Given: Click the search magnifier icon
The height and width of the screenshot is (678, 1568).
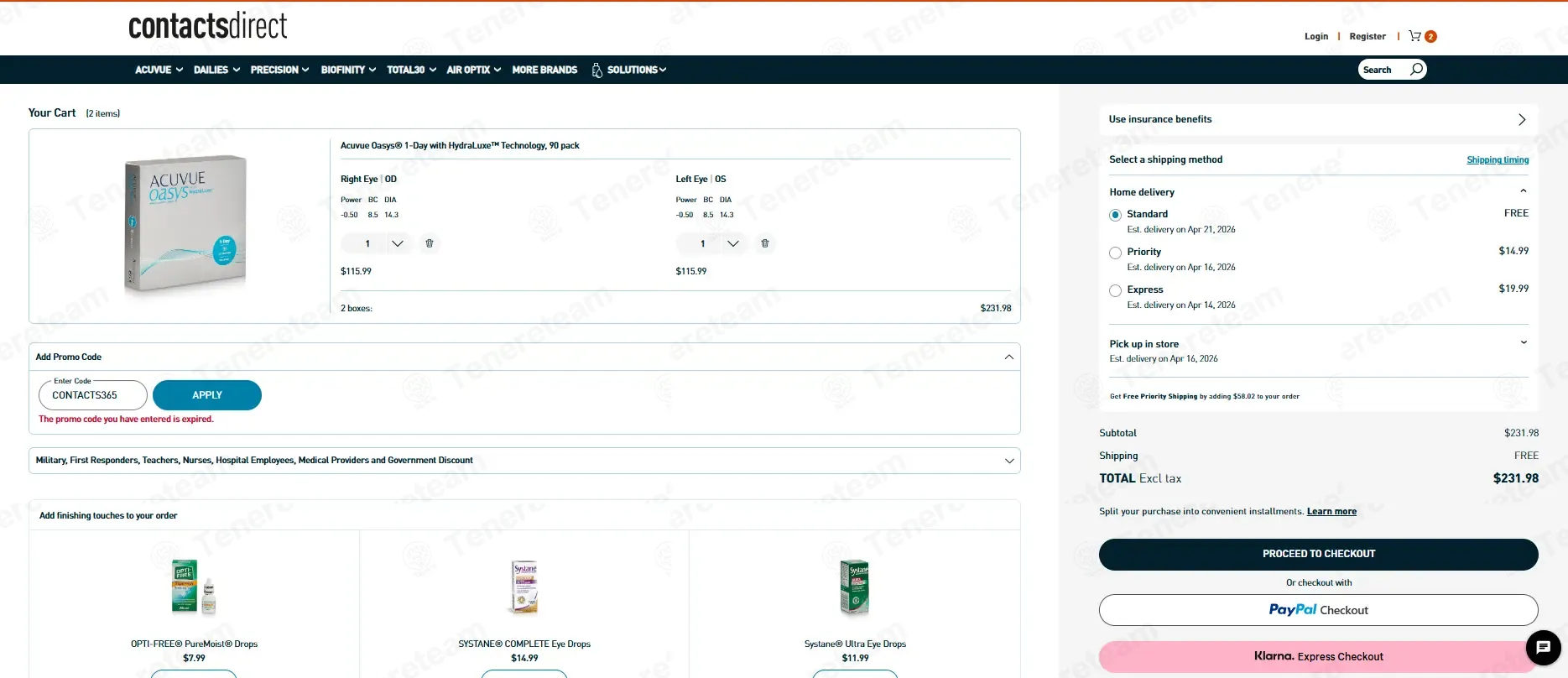Looking at the screenshot, I should (1416, 69).
